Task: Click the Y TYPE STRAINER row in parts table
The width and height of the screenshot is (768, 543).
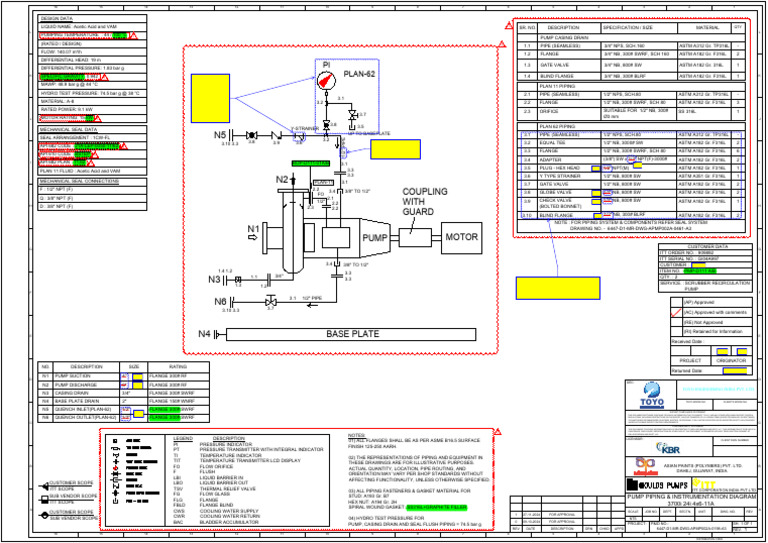Action: [632, 176]
